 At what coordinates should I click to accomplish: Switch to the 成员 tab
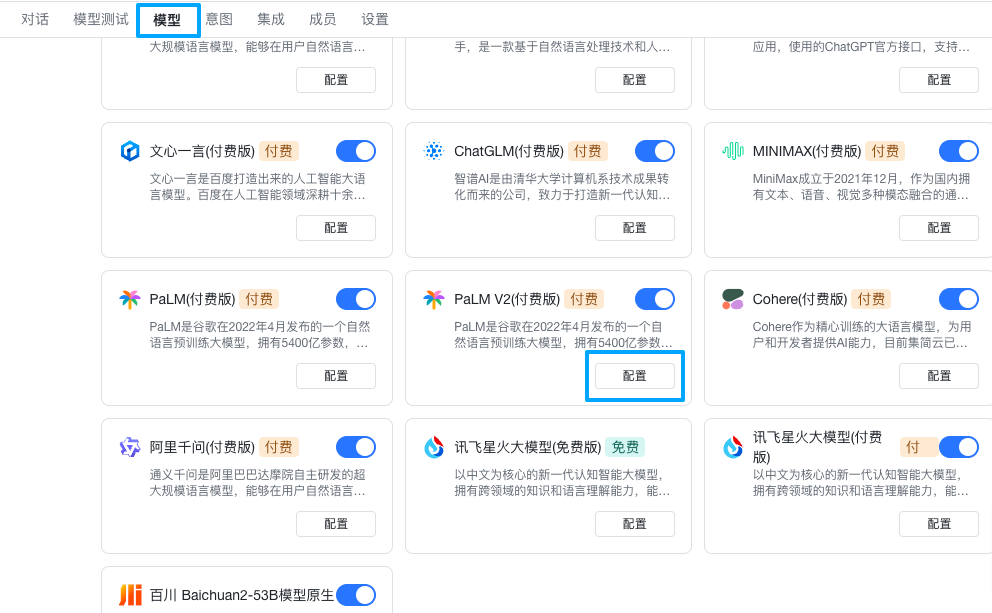[x=323, y=20]
